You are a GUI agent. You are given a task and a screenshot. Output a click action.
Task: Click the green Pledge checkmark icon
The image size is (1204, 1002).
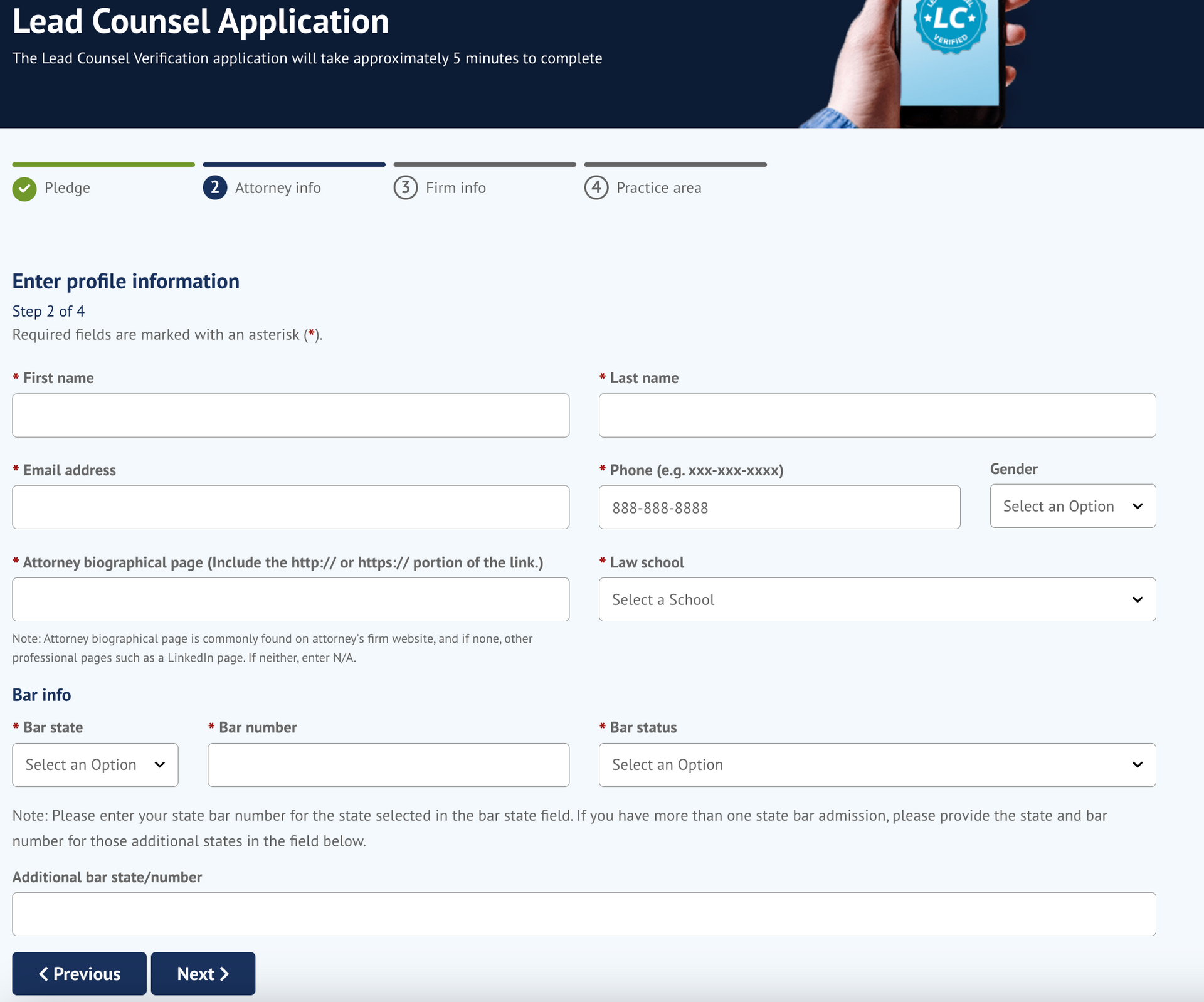(24, 189)
